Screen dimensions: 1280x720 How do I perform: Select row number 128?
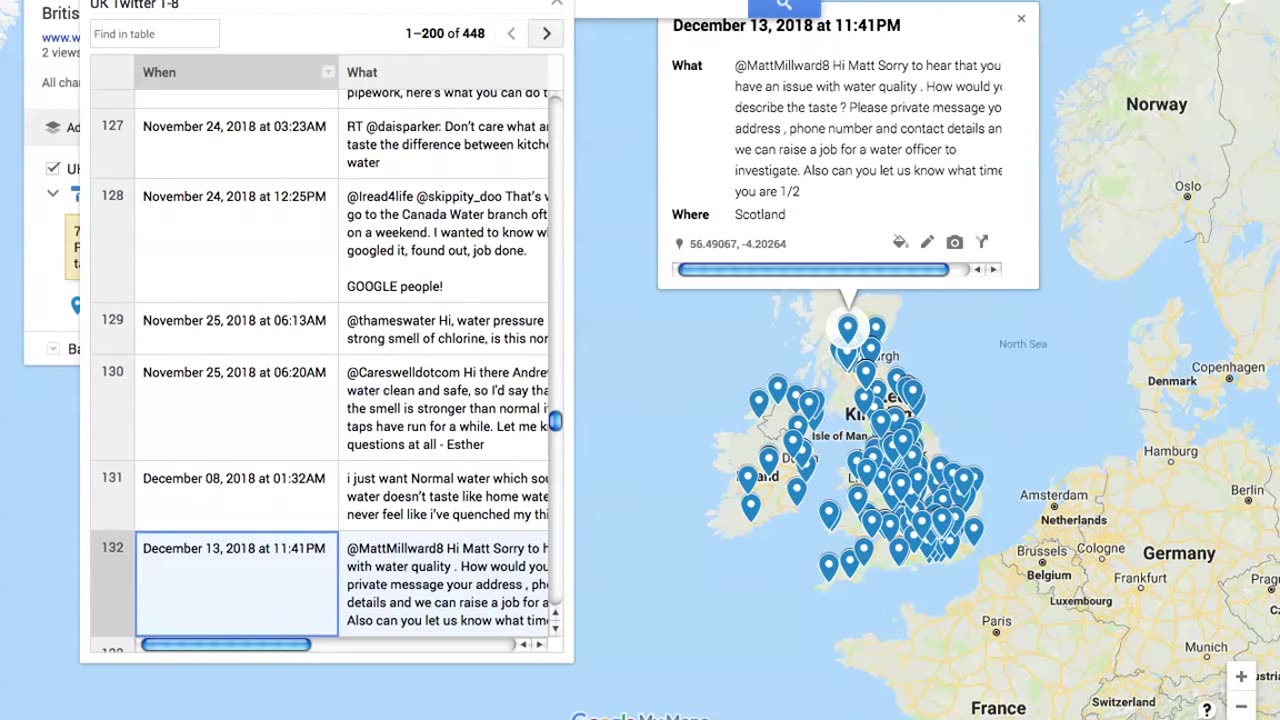coord(112,240)
